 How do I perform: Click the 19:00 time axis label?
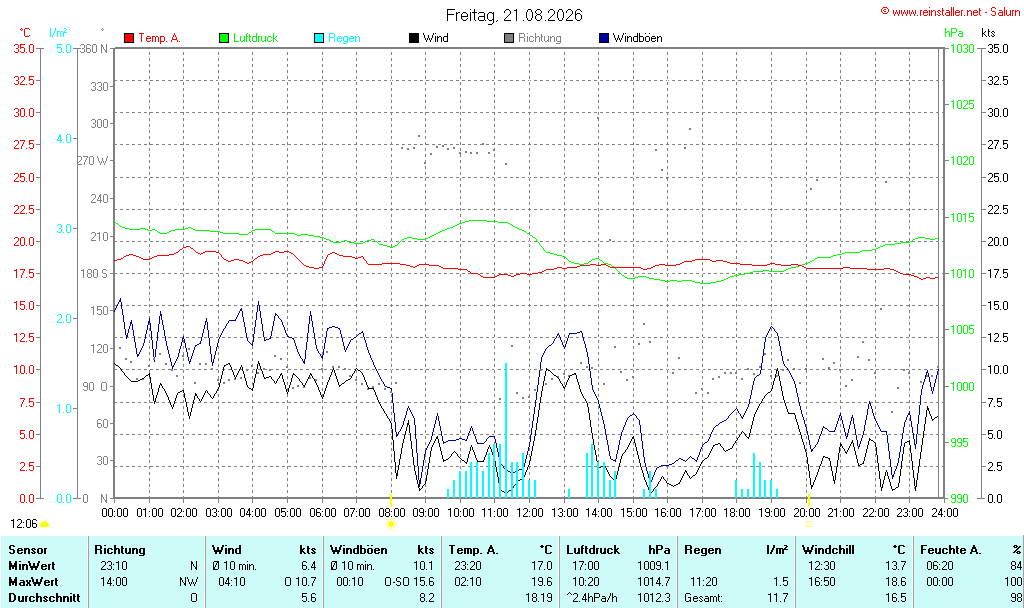point(771,513)
